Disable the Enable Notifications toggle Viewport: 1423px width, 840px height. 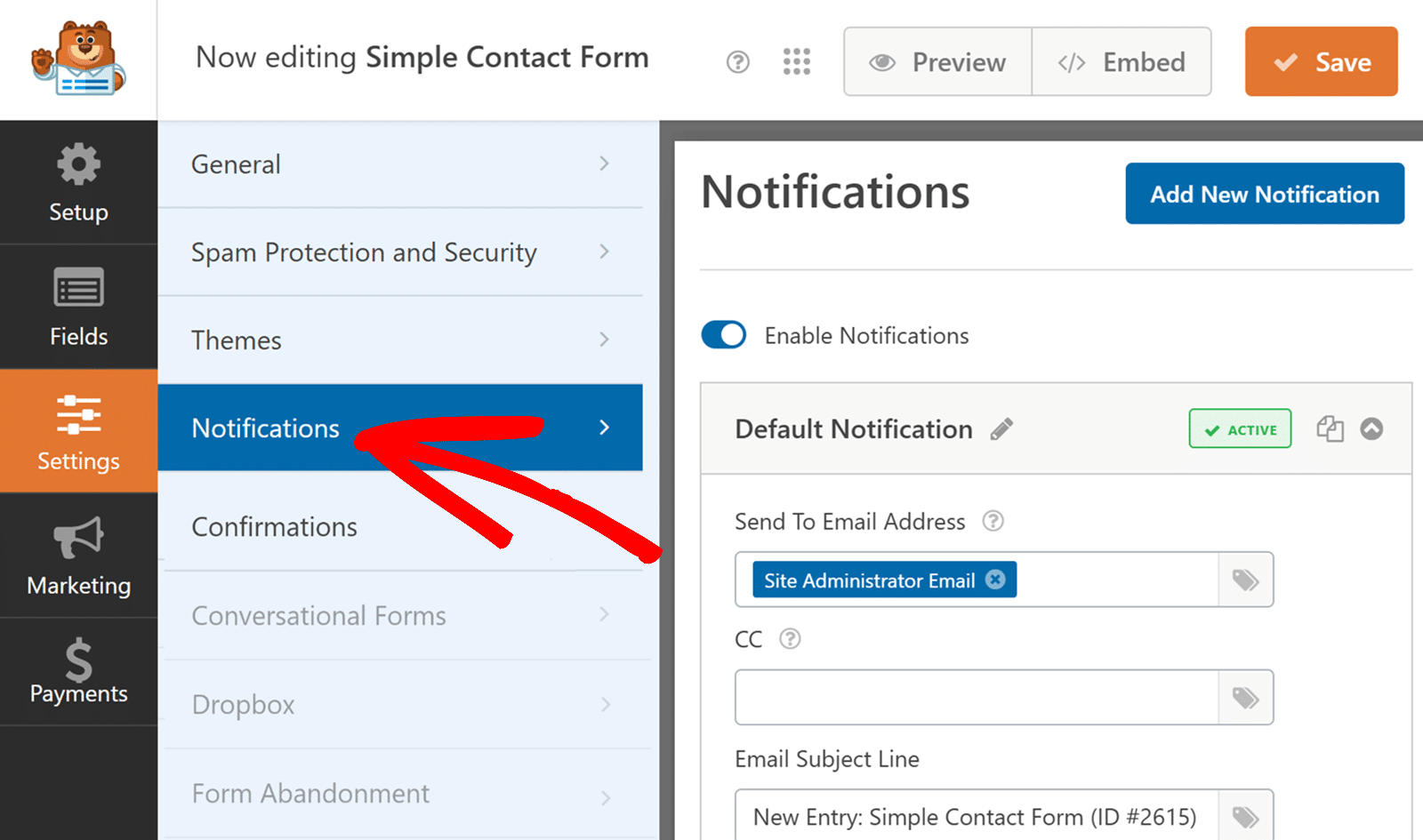click(x=723, y=335)
